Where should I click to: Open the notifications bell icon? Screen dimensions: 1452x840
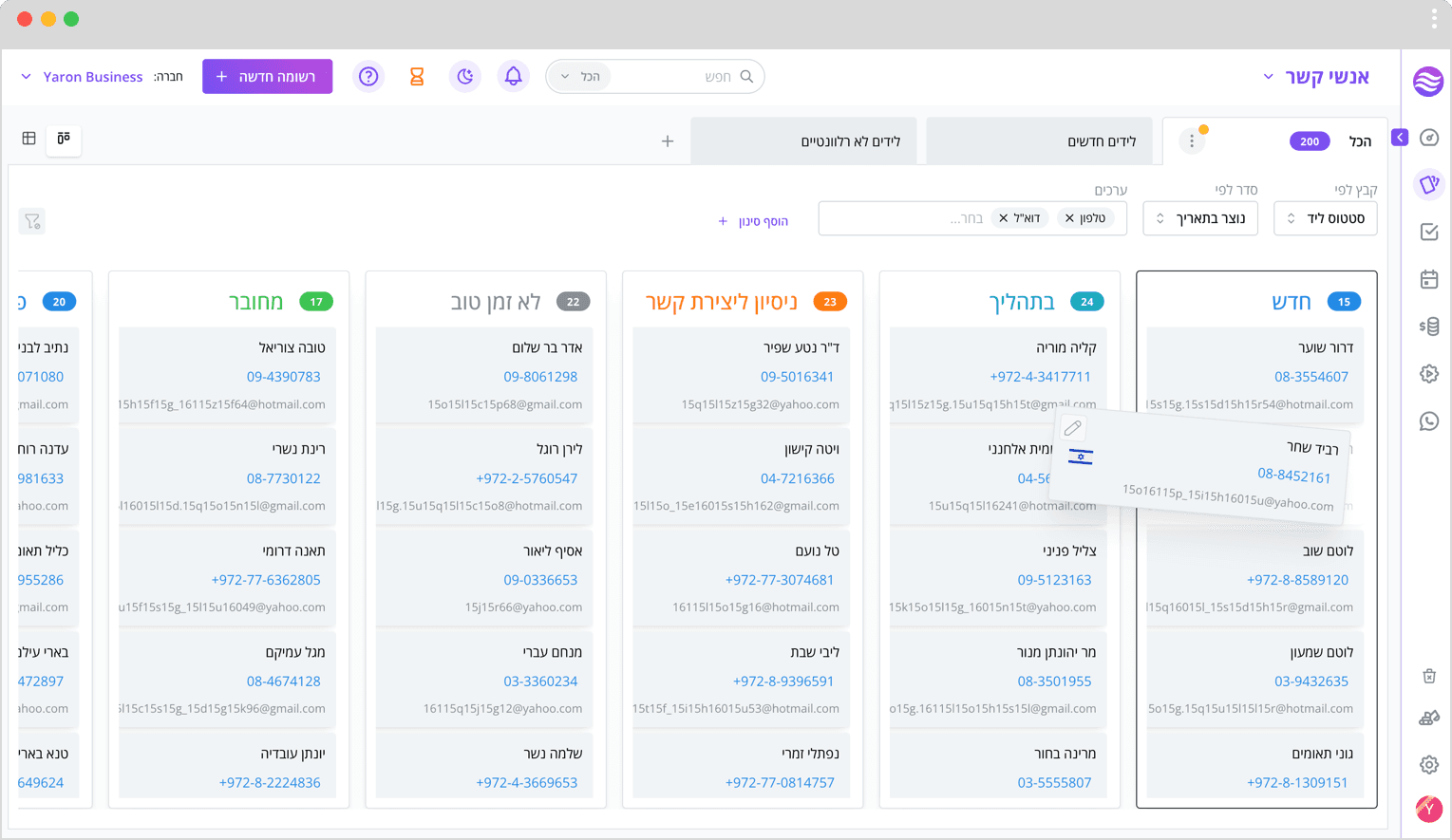point(513,76)
